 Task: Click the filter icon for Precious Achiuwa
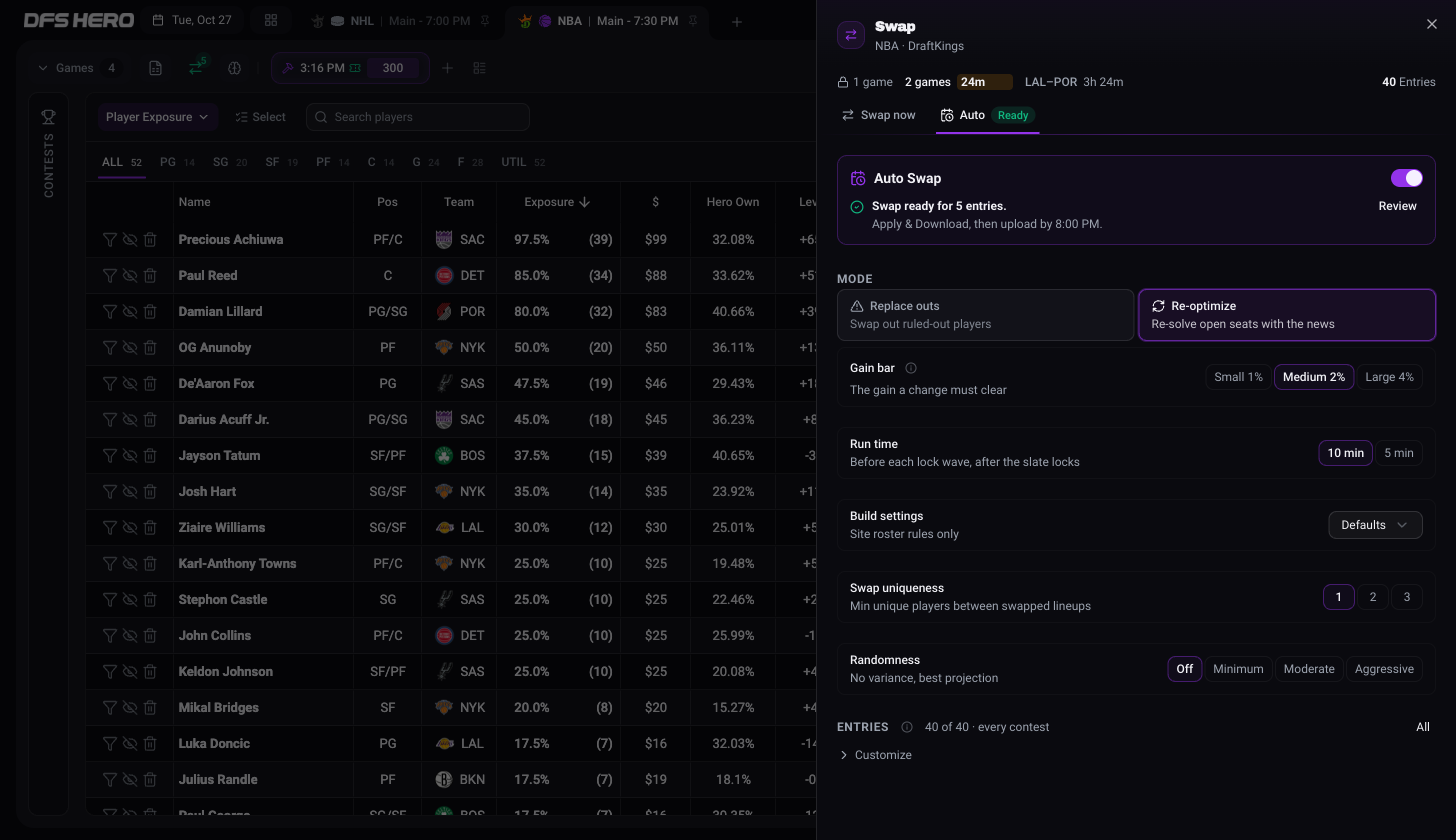(x=110, y=240)
